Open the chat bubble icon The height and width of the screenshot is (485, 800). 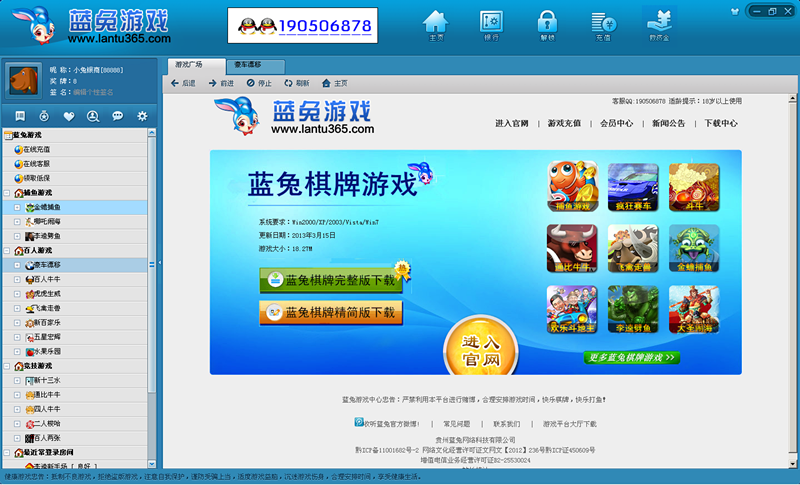[x=117, y=116]
